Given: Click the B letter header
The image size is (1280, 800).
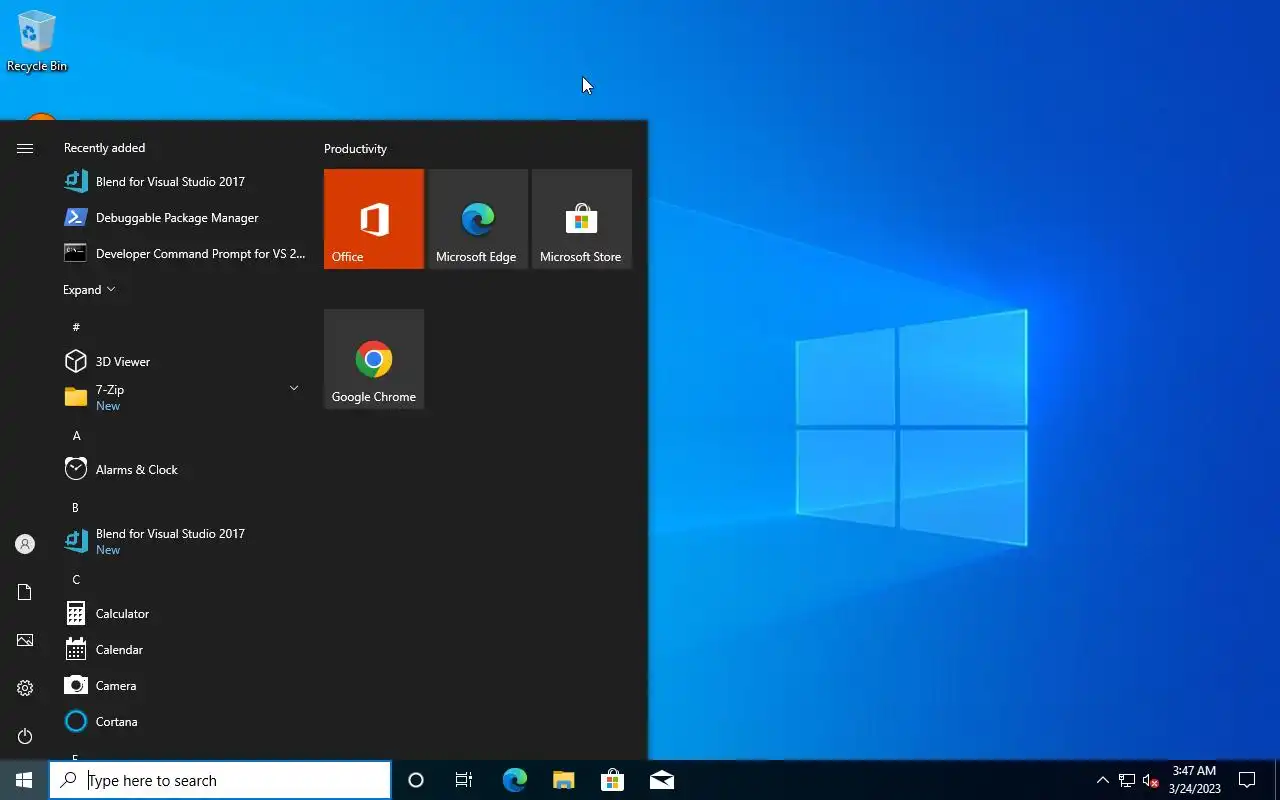Looking at the screenshot, I should click(x=76, y=507).
